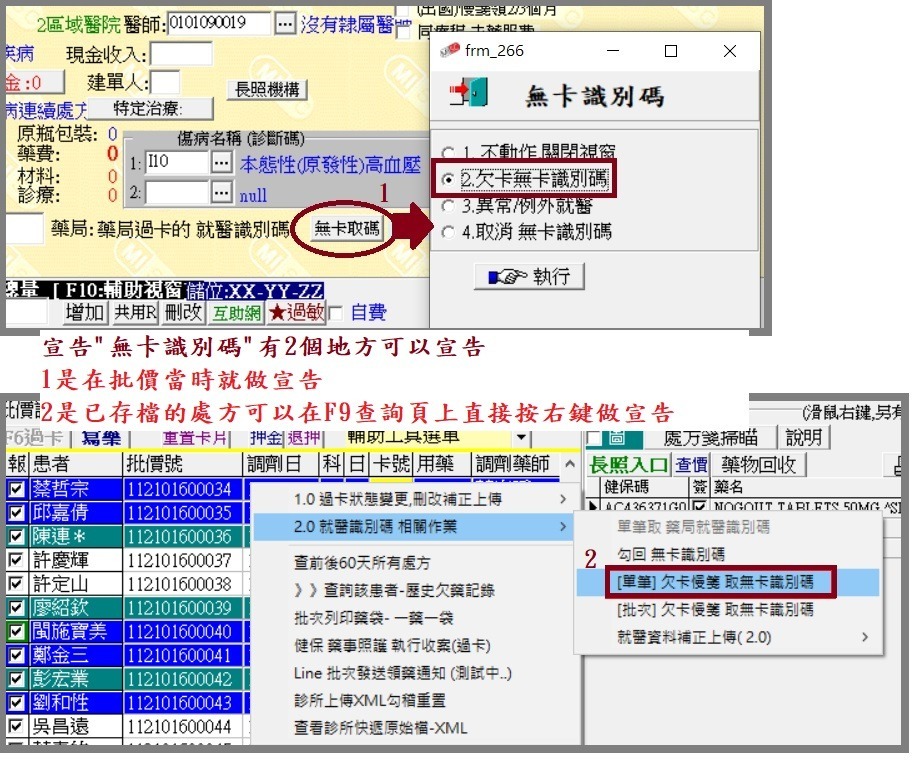Viewport: 924px width, 774px height.
Task: Toggle the 自費 checkbox
Action: [x=336, y=313]
